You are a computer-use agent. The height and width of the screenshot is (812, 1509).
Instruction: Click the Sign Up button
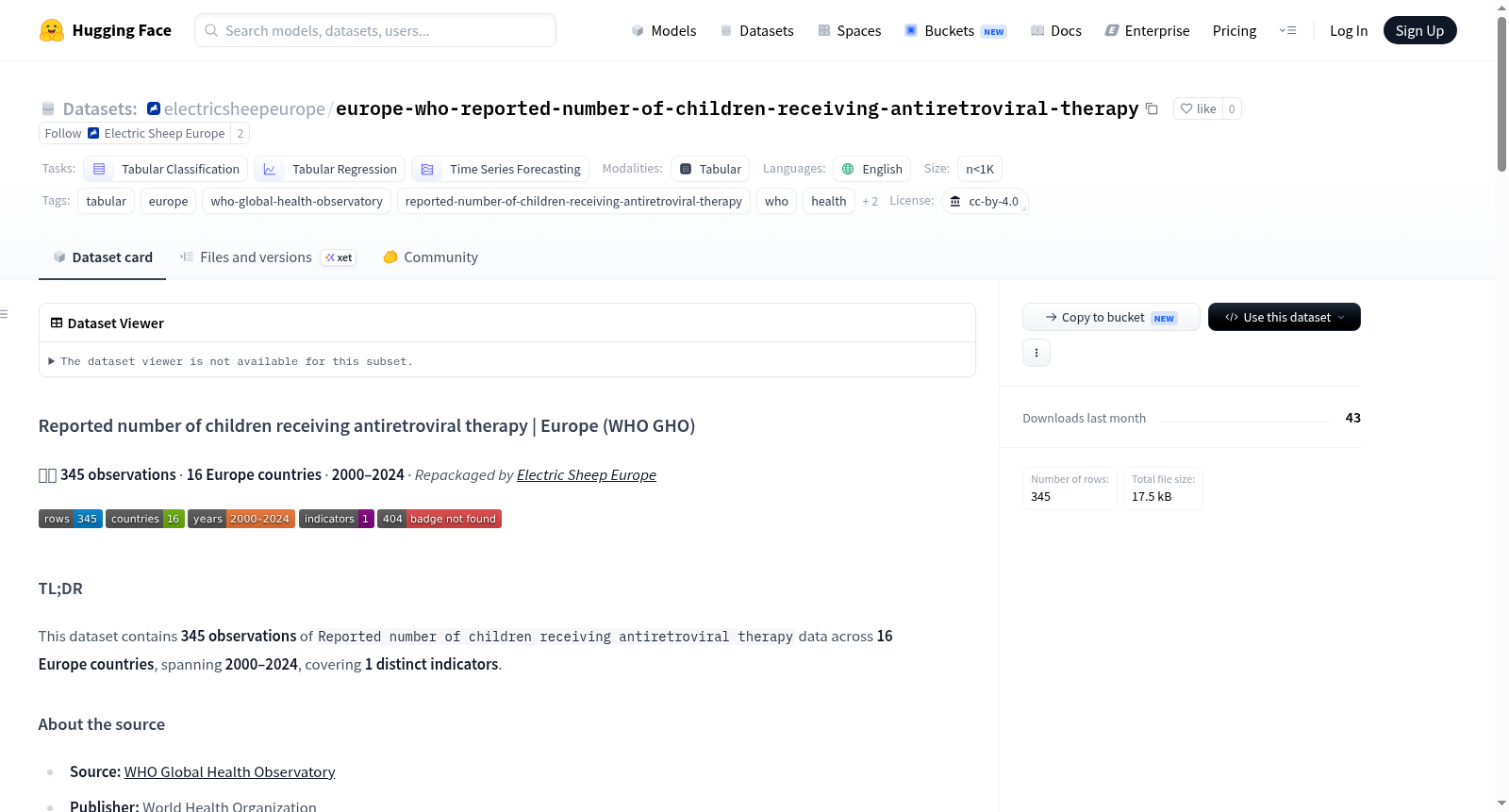[1419, 30]
